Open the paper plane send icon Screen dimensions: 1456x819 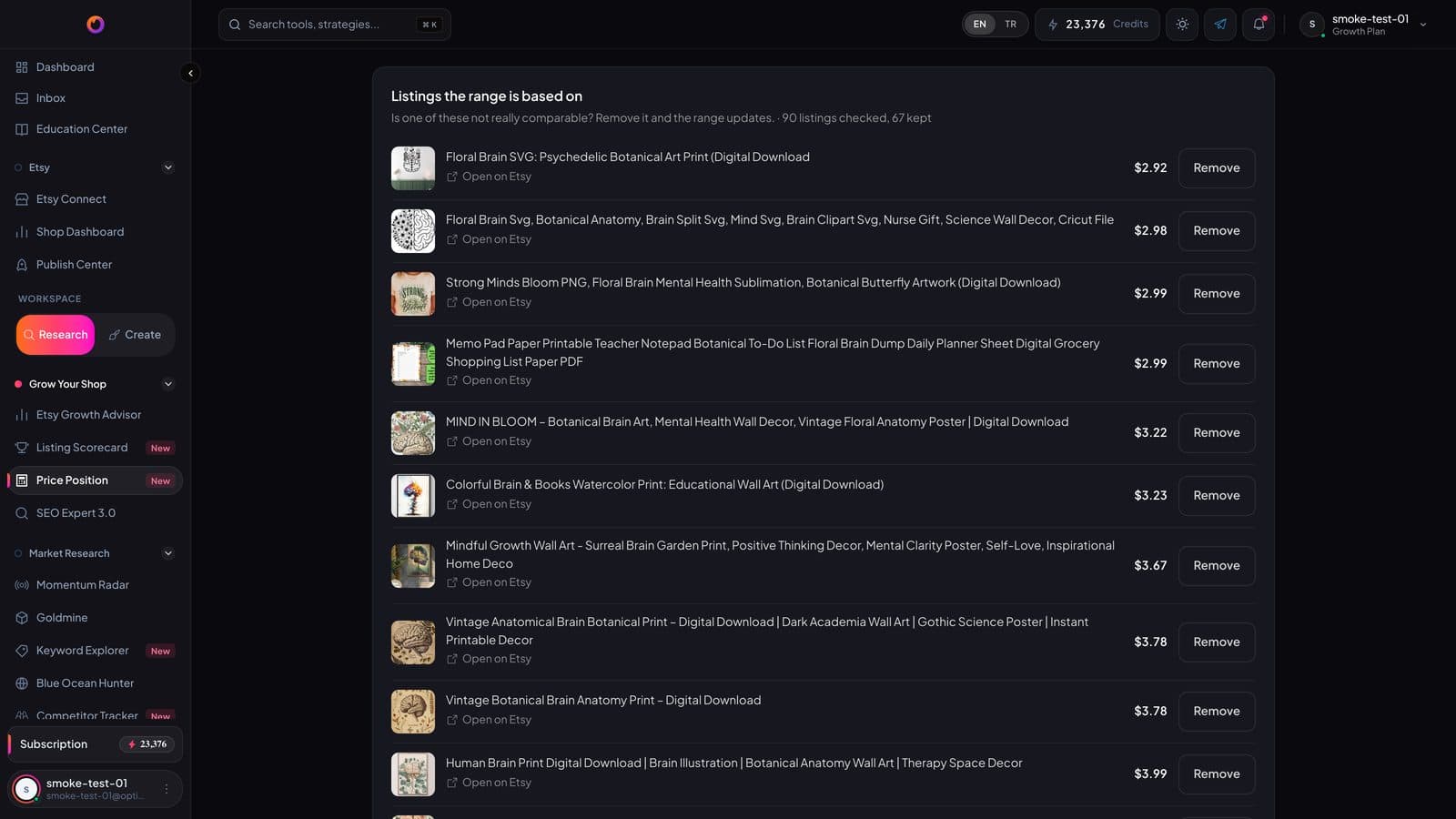pos(1220,25)
